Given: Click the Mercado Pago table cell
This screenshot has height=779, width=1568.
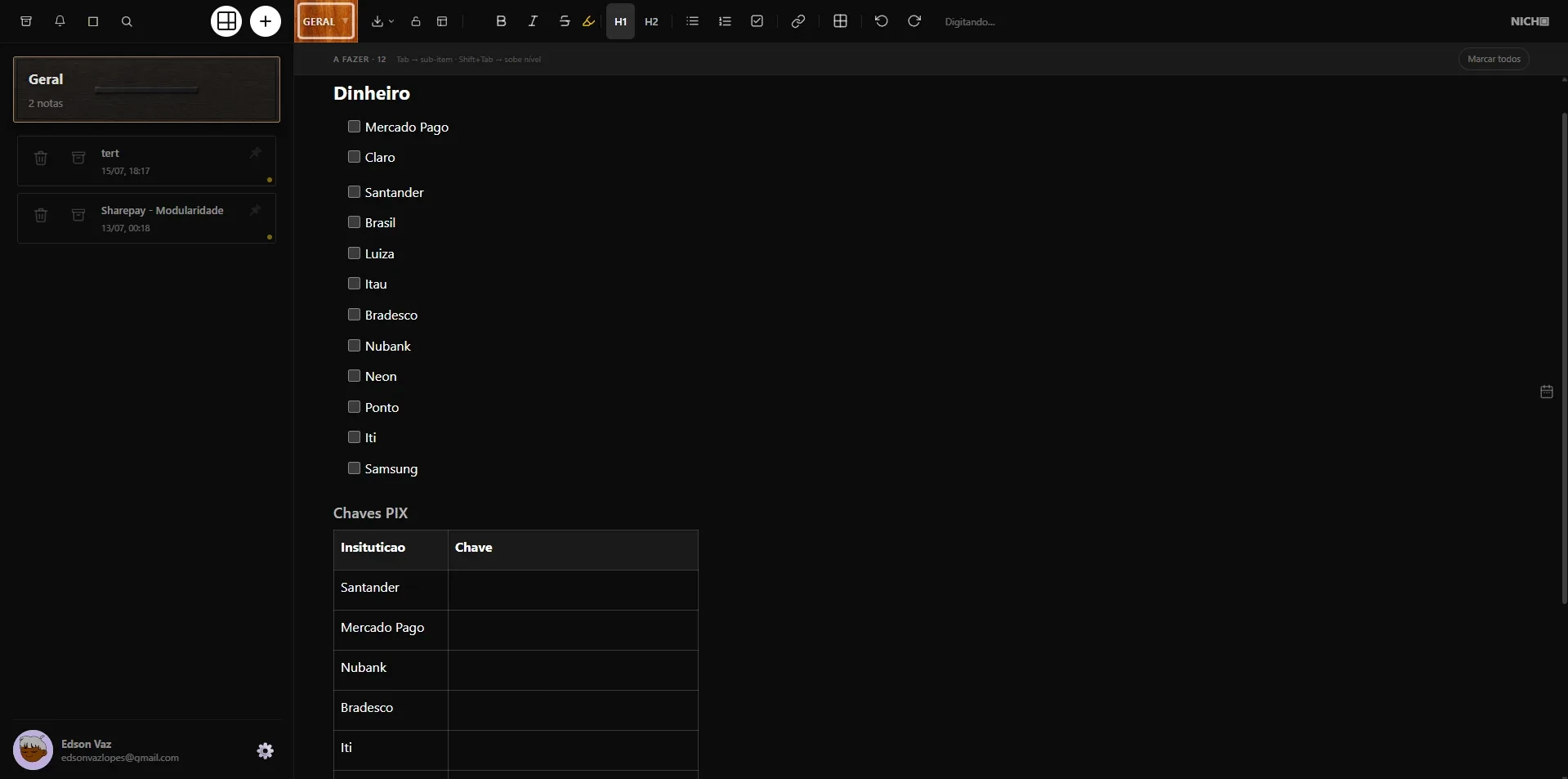Looking at the screenshot, I should [391, 629].
